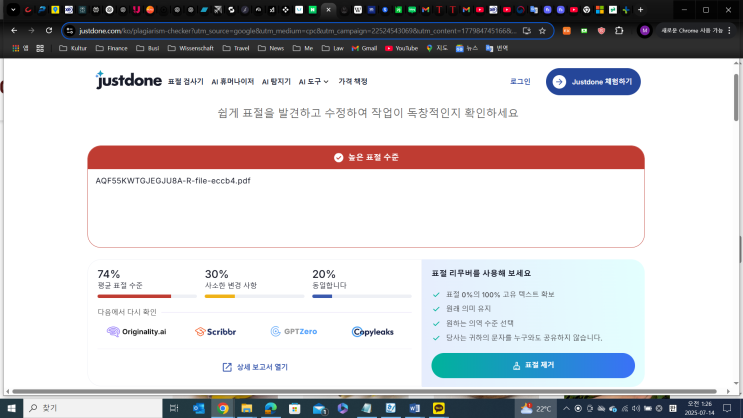
Task: Click the vertical page scrollbar
Action: click(x=736, y=97)
